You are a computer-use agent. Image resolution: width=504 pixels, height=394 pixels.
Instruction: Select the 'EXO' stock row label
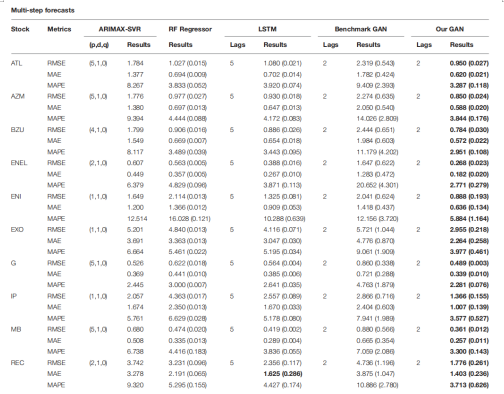tap(17, 230)
